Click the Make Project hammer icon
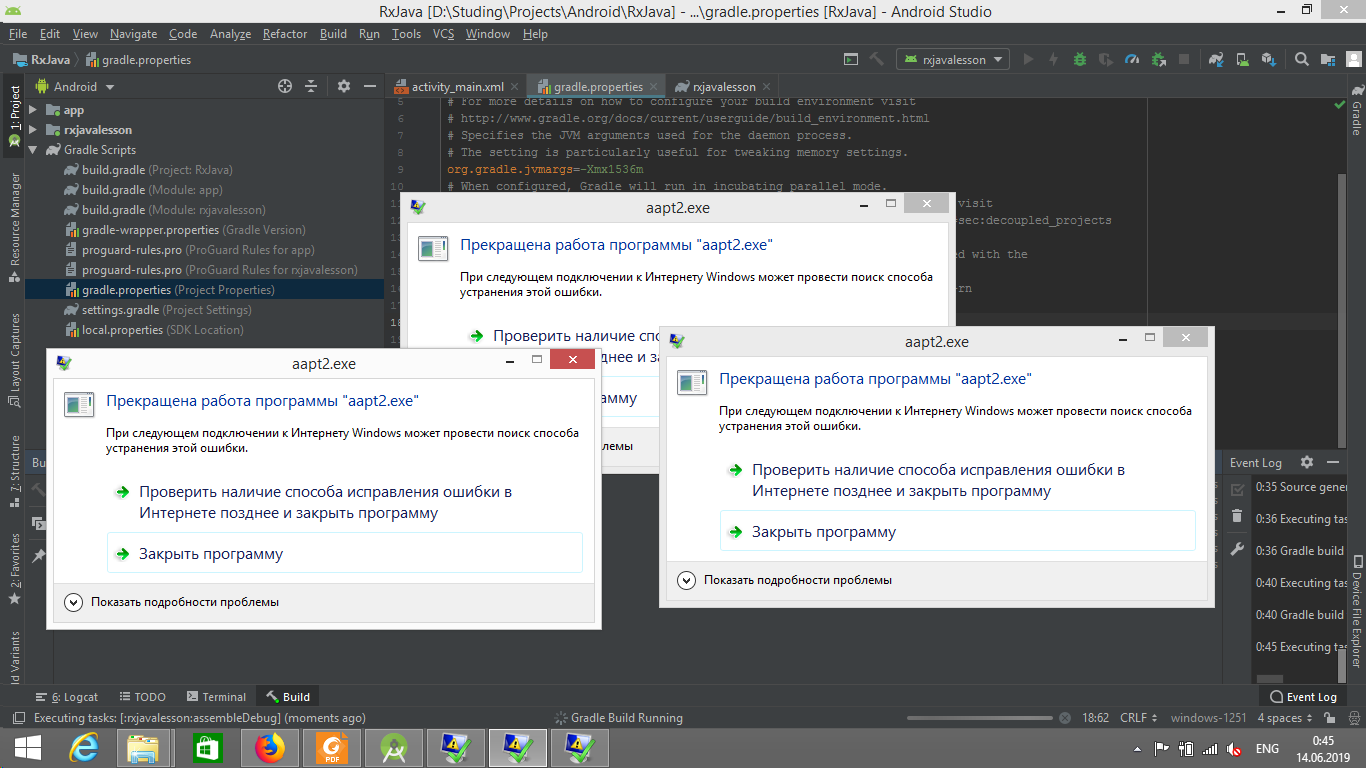This screenshot has height=768, width=1366. click(877, 59)
